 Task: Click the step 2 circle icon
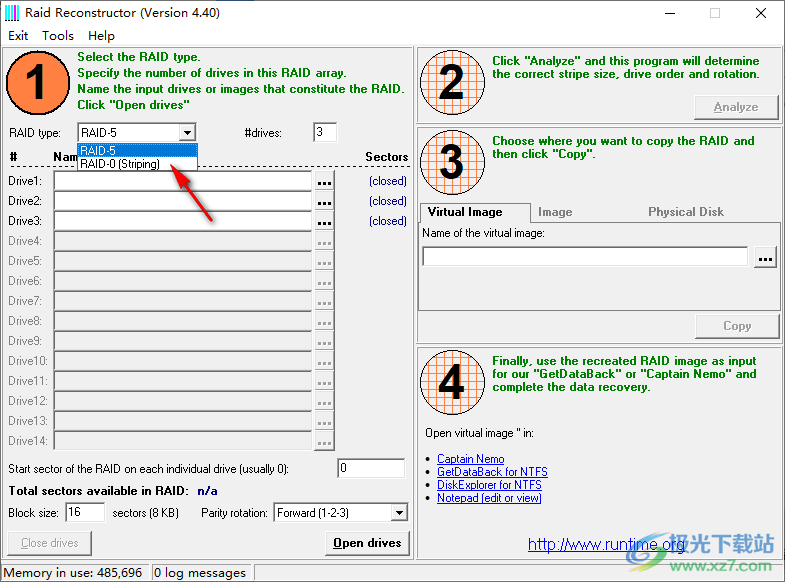point(453,82)
